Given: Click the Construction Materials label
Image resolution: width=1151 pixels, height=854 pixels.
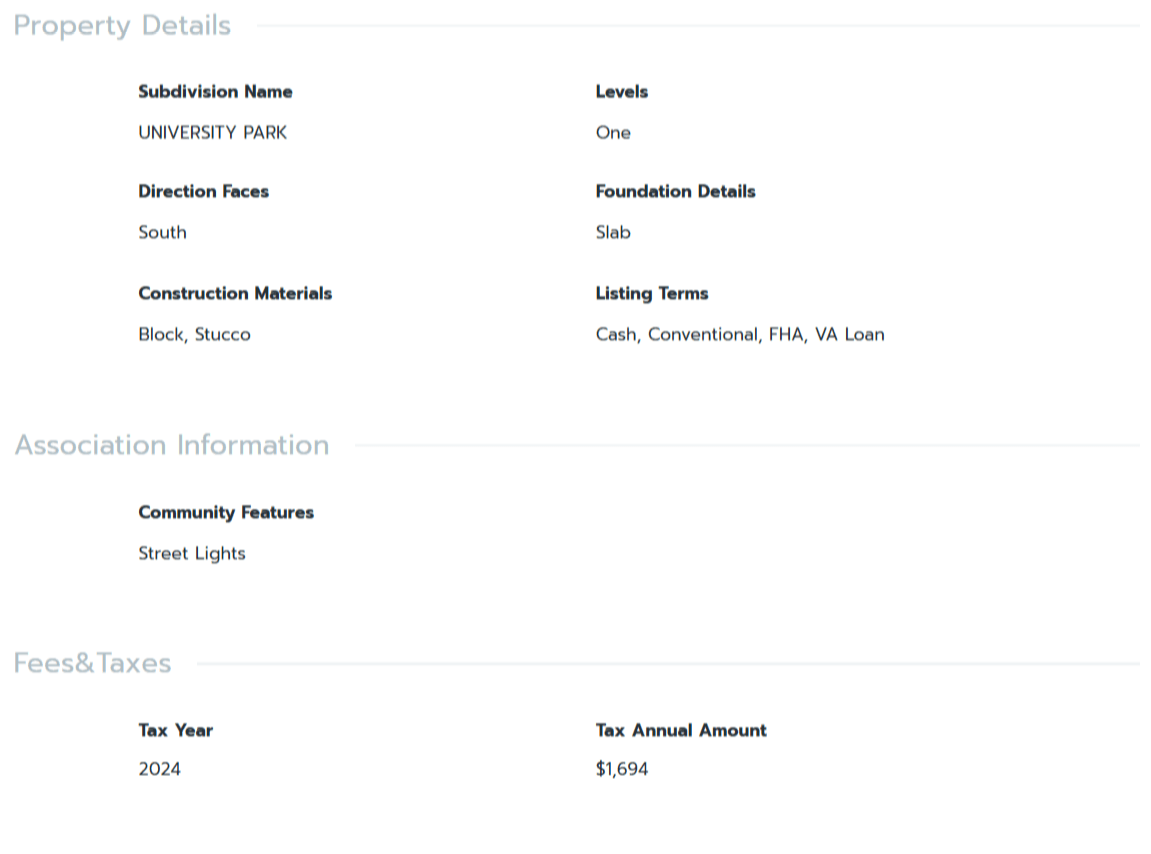Looking at the screenshot, I should point(235,294).
